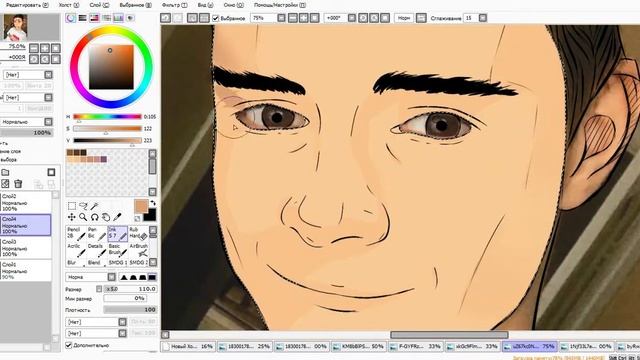Switch to the Новый Хо... 16% tab
This screenshot has width=640, height=360.
click(189, 347)
